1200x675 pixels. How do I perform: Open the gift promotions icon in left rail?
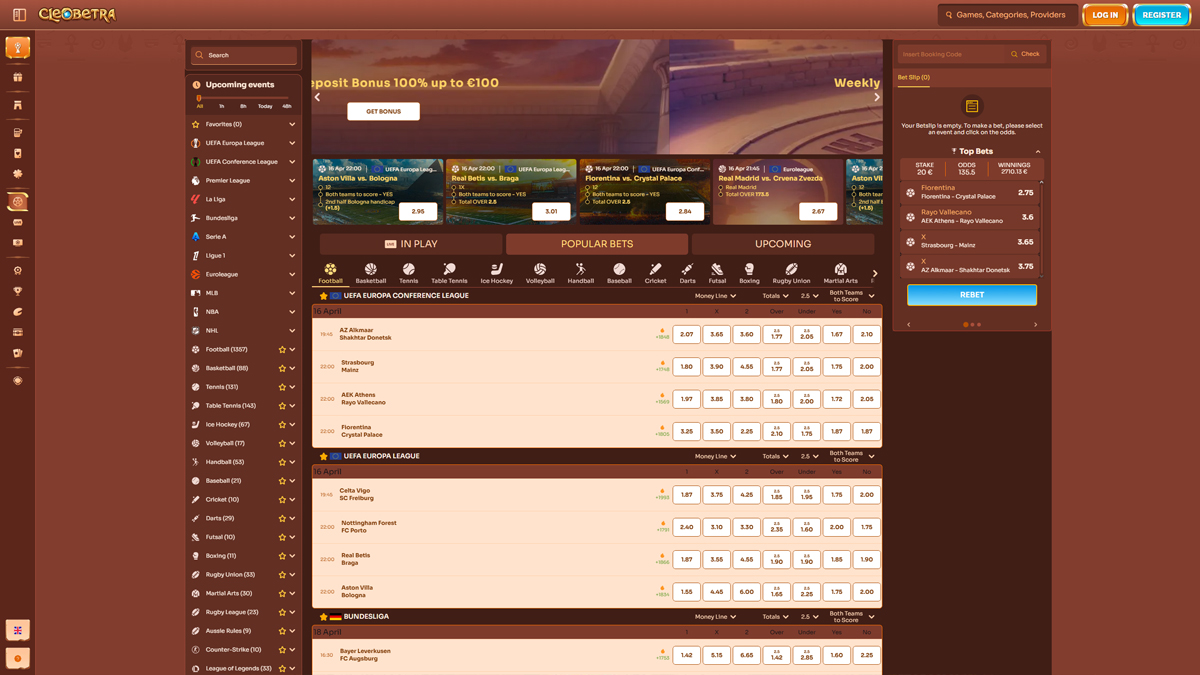tap(18, 77)
